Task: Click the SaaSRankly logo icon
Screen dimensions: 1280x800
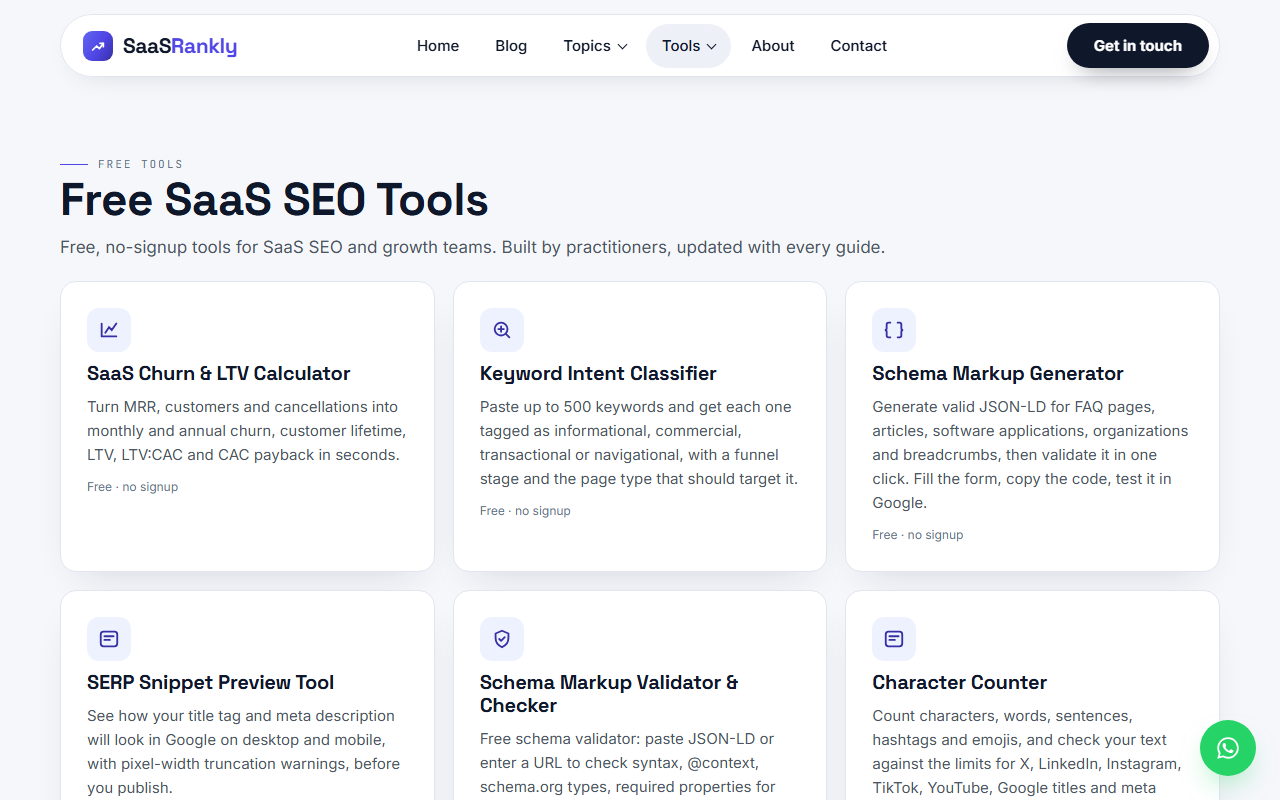Action: click(98, 45)
